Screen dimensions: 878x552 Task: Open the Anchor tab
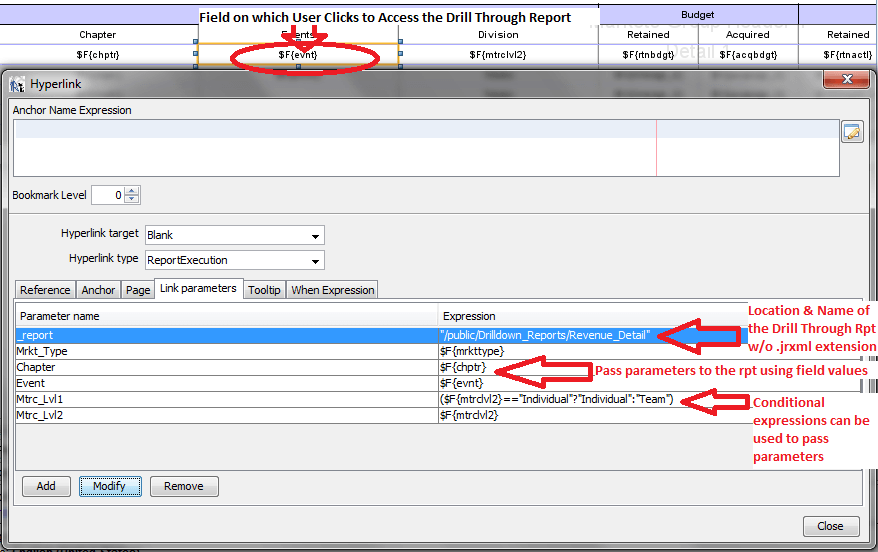coord(98,290)
